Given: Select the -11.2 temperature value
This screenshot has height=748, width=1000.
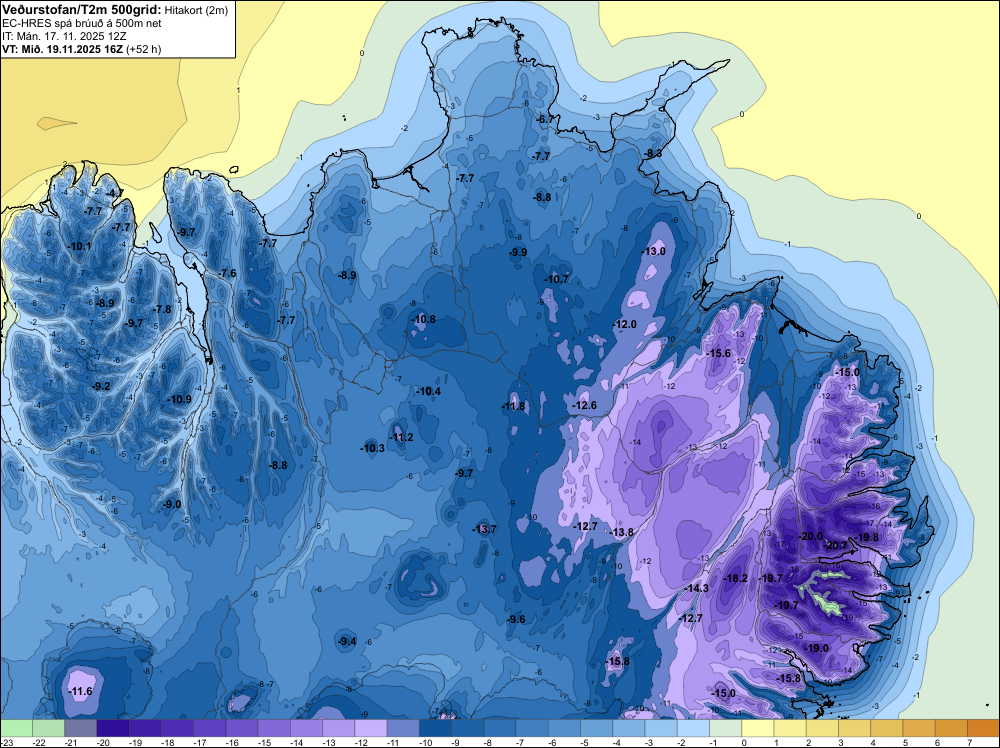Looking at the screenshot, I should tap(401, 437).
